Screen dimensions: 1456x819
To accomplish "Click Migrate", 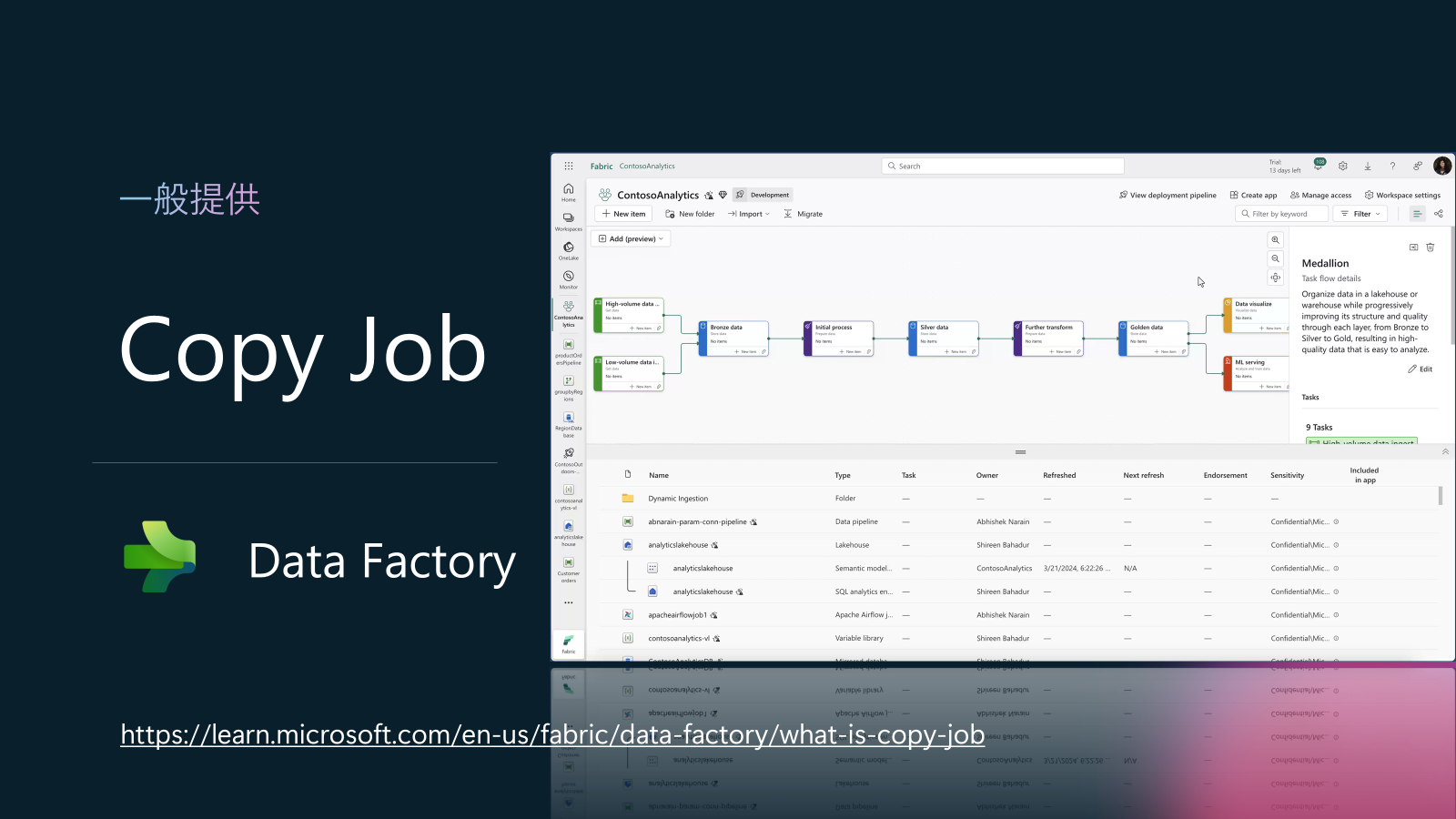I will [803, 214].
